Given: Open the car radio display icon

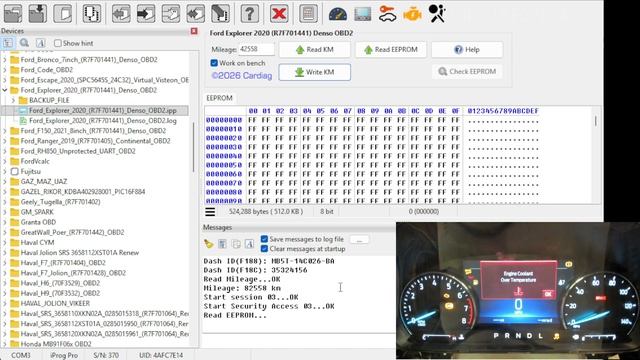Looking at the screenshot, I should tap(363, 14).
